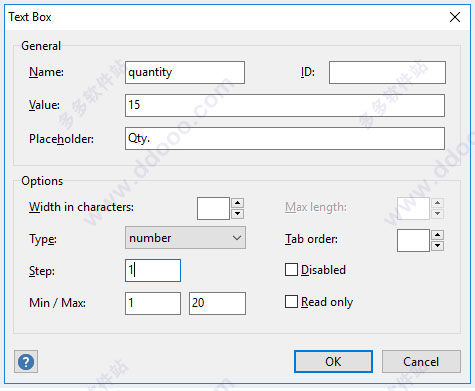This screenshot has width=475, height=391.
Task: Select the Value field containing 15
Action: pos(285,105)
